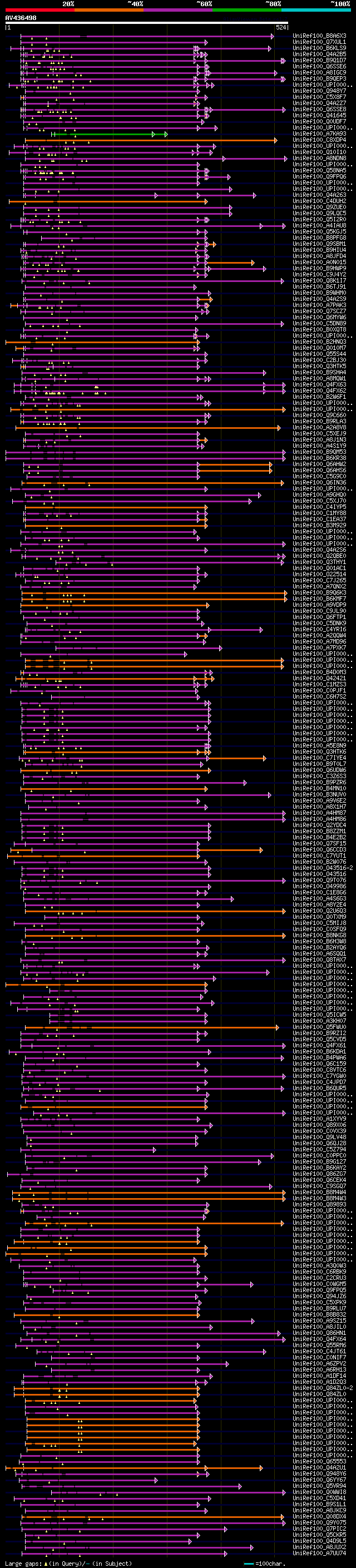Viewport: 356px width, 1568px height.
Task: Click the UniRef100_C8XDP4 label
Action: [x=319, y=140]
